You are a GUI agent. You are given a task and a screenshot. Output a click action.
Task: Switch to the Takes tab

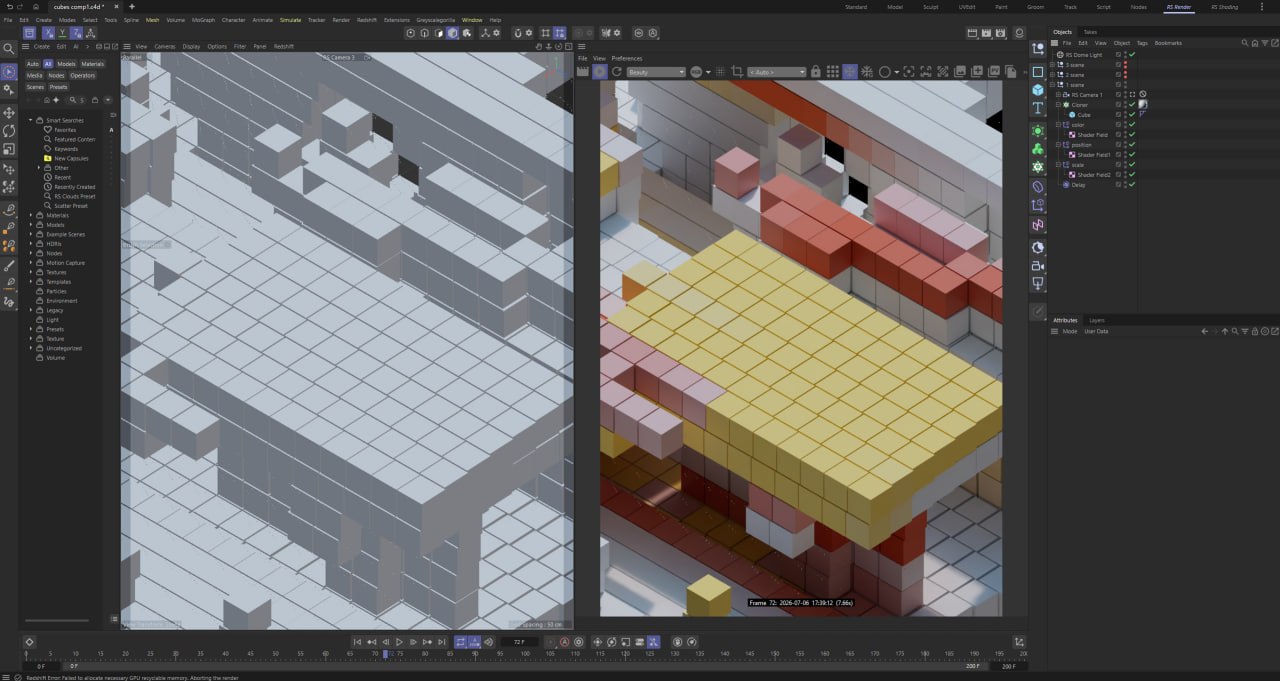click(1090, 32)
